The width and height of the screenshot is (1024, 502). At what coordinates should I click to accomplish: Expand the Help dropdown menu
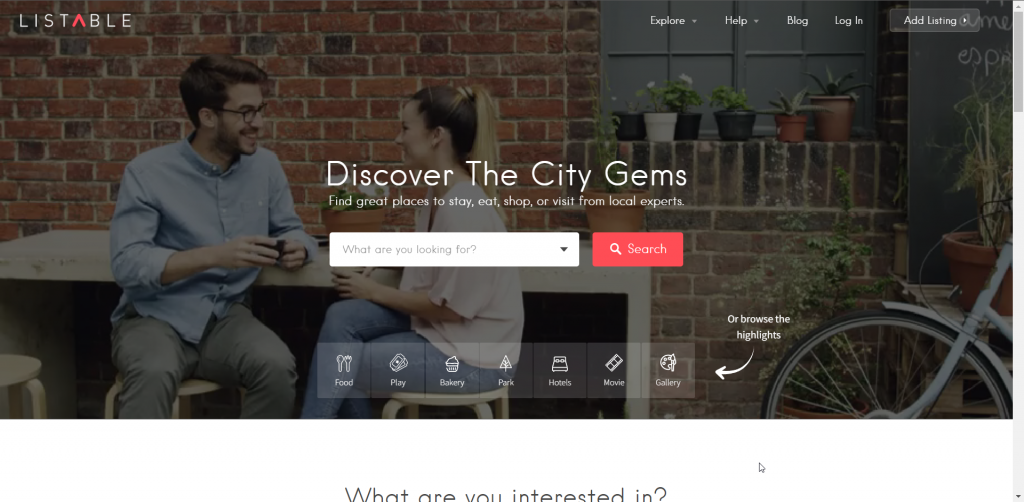tap(741, 21)
